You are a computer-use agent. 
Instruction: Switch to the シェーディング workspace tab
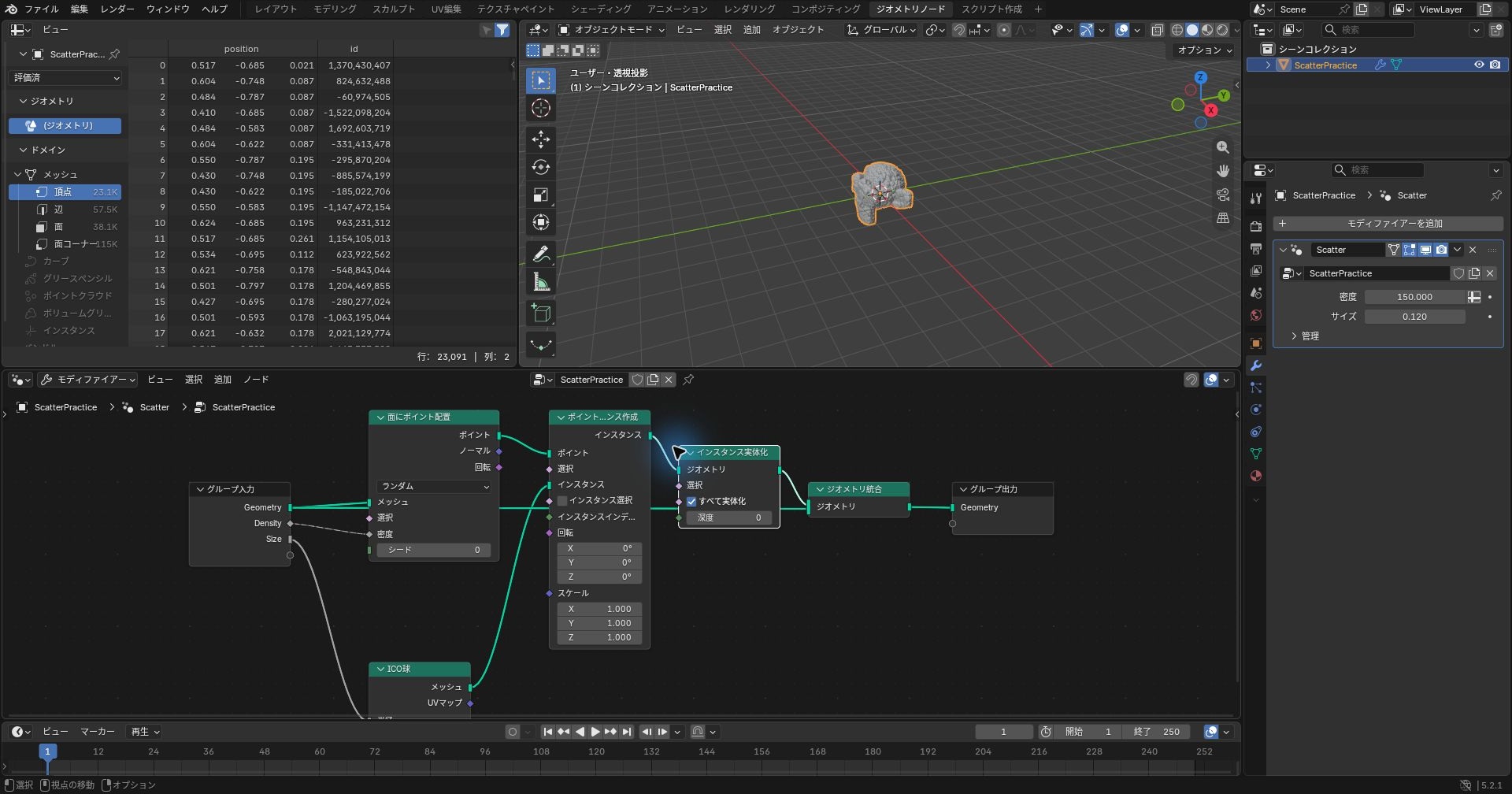pos(601,9)
